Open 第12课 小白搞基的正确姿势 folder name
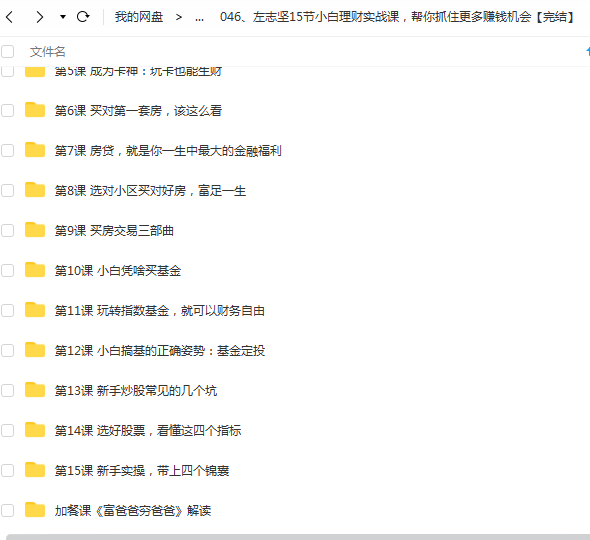590x540 pixels. (160, 351)
